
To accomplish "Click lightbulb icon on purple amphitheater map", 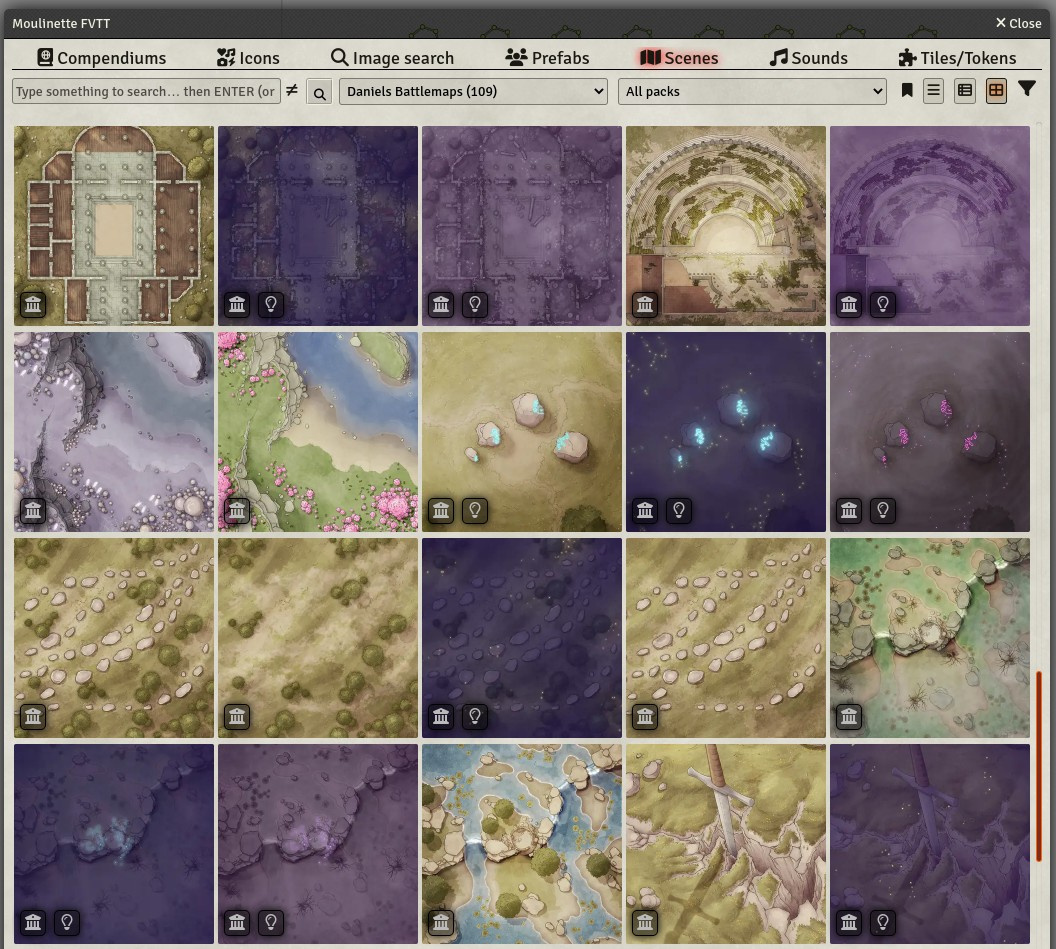I will tap(883, 304).
